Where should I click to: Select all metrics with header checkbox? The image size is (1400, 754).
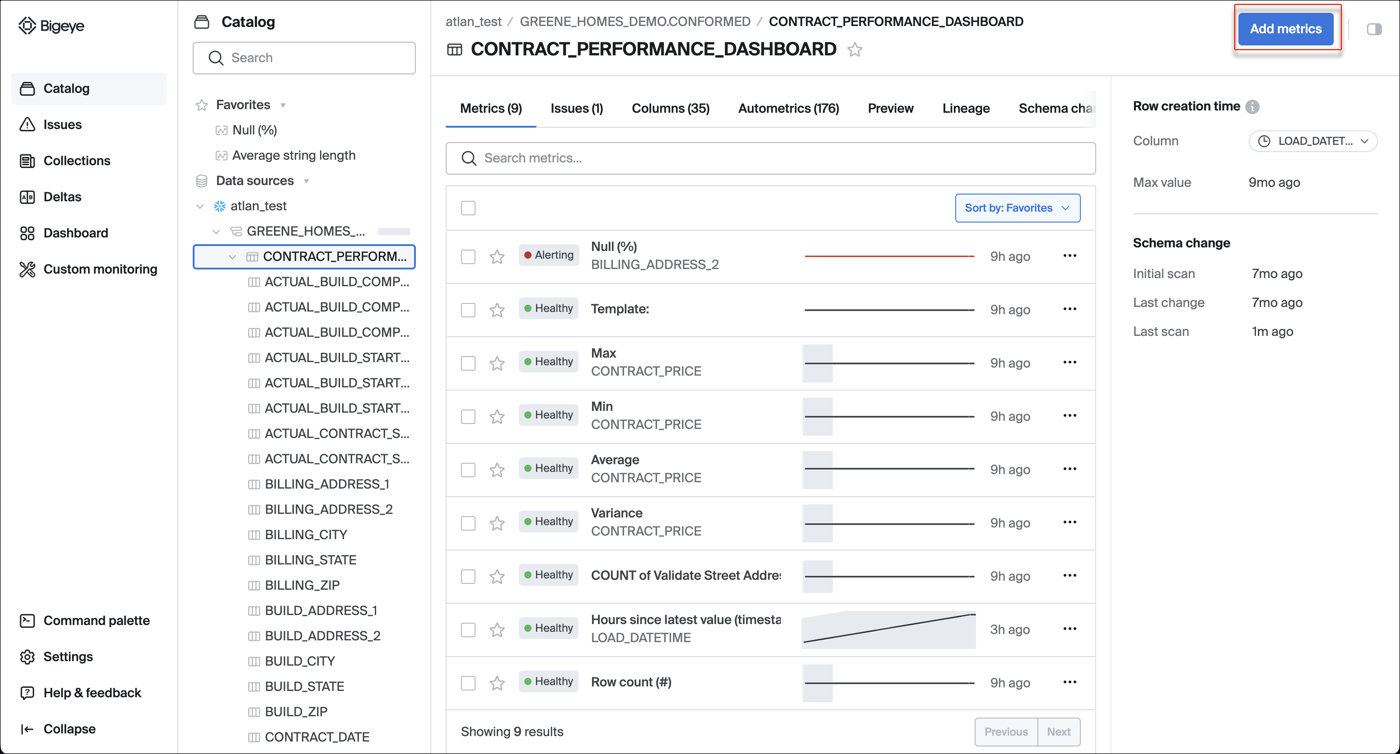468,208
